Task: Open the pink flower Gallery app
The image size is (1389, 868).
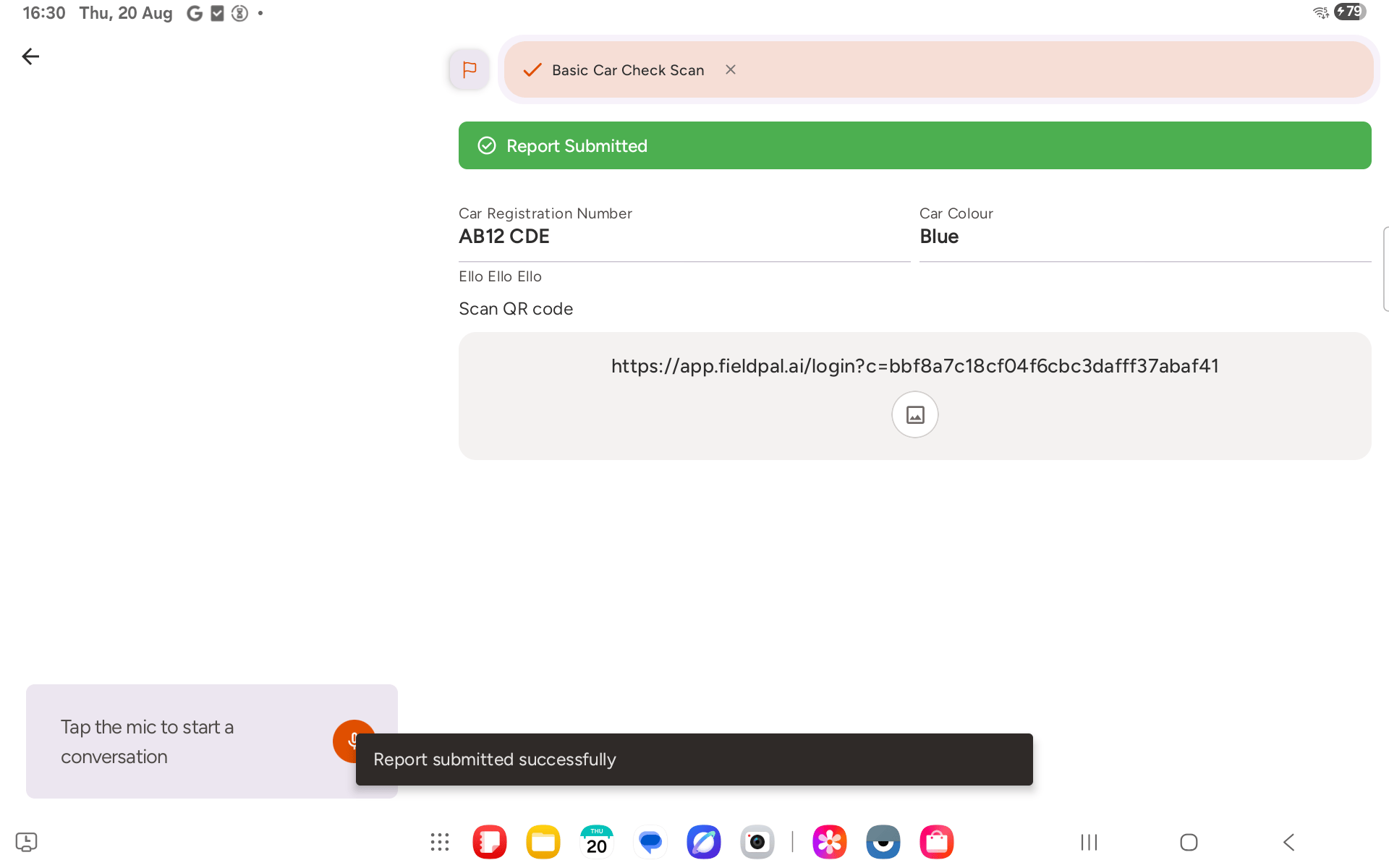Action: point(830,842)
